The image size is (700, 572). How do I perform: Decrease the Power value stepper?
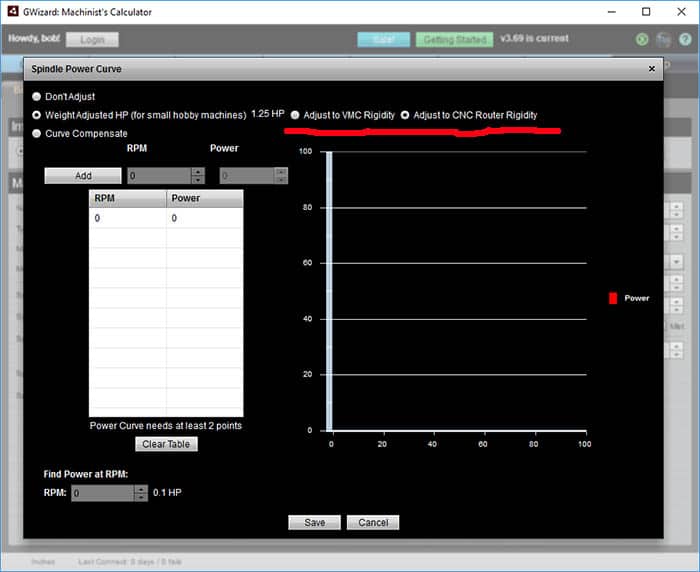(281, 180)
